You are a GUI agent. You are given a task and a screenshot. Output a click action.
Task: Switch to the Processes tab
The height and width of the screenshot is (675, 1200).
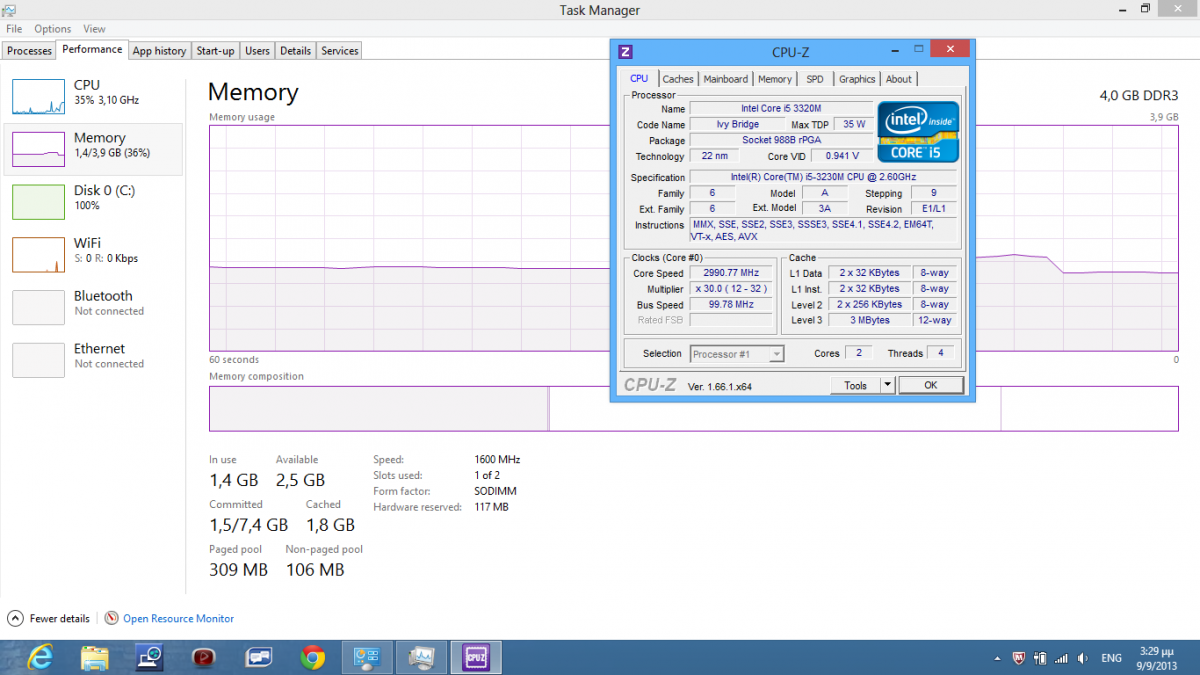29,51
